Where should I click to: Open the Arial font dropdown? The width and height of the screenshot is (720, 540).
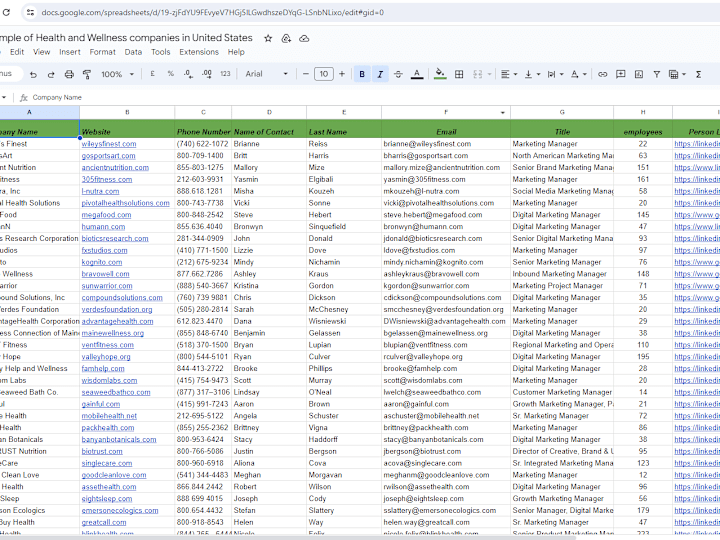point(266,74)
